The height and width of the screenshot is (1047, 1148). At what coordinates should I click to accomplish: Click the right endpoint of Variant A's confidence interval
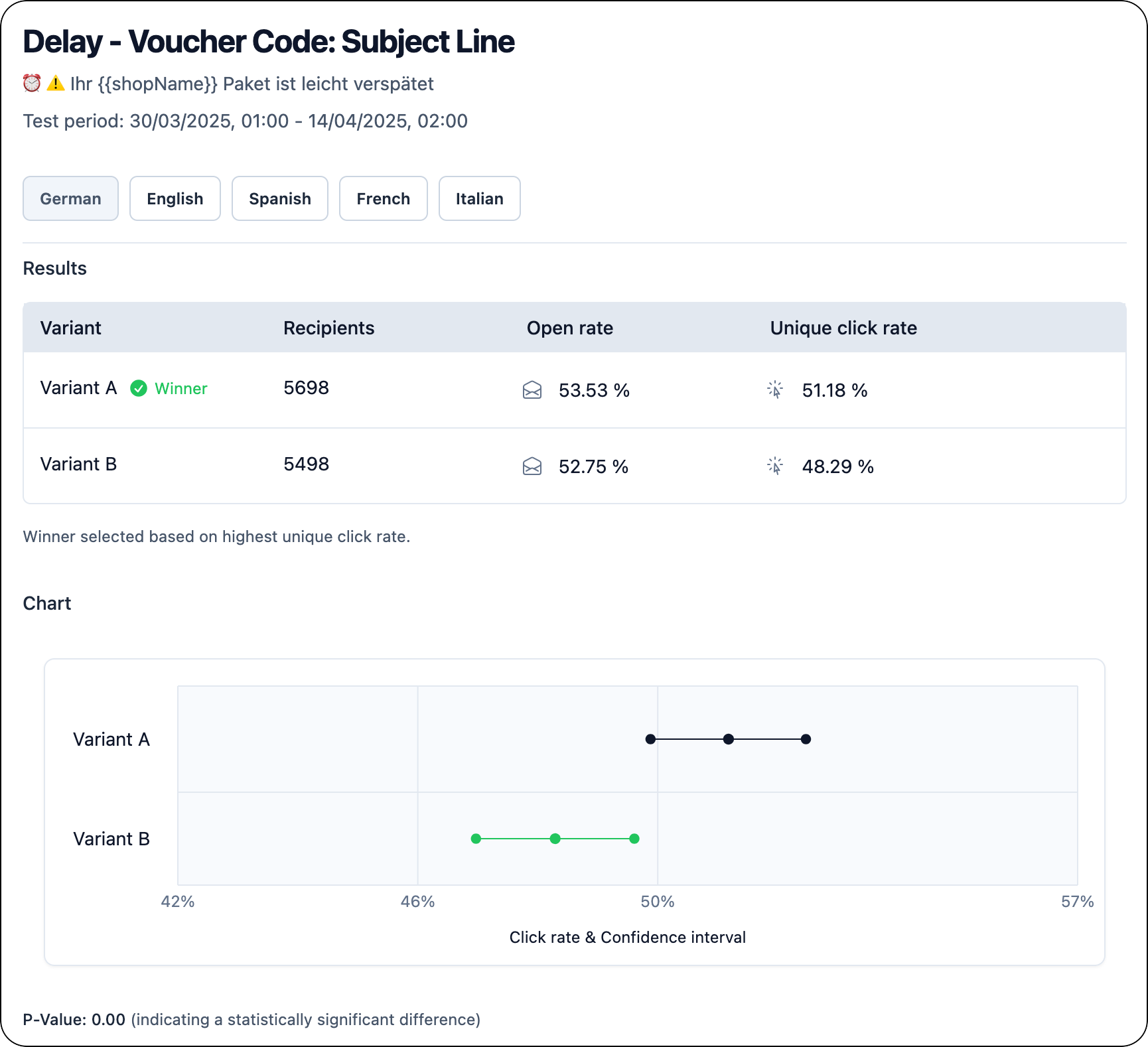point(805,739)
